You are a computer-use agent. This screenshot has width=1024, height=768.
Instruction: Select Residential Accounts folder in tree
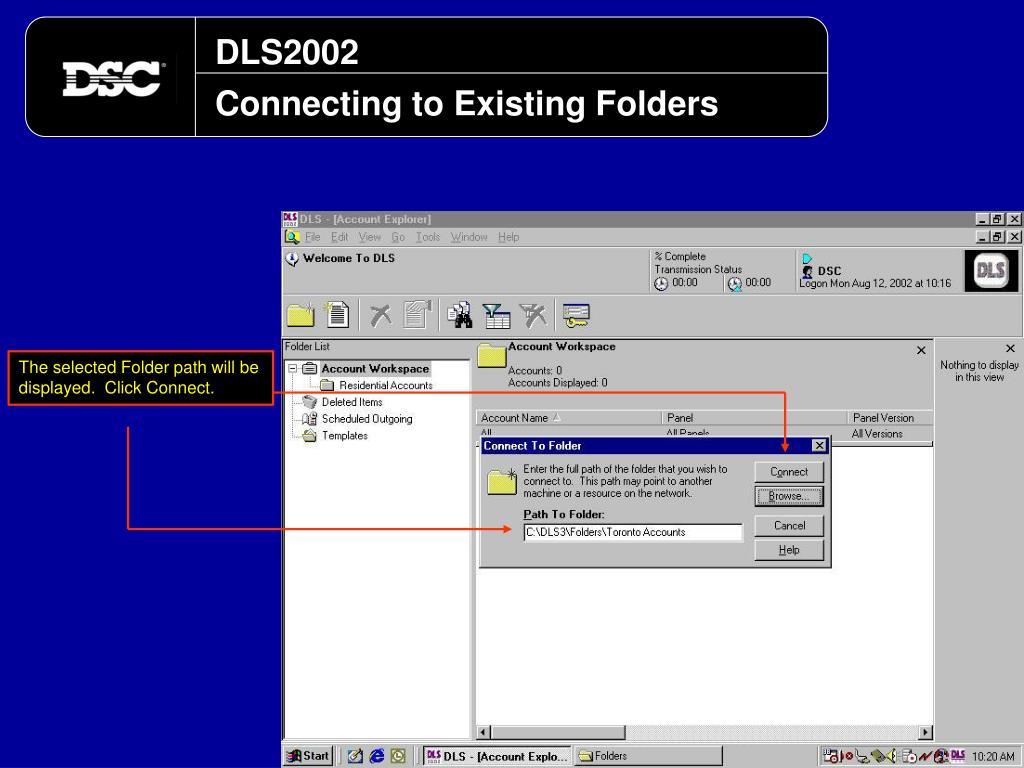click(x=385, y=385)
